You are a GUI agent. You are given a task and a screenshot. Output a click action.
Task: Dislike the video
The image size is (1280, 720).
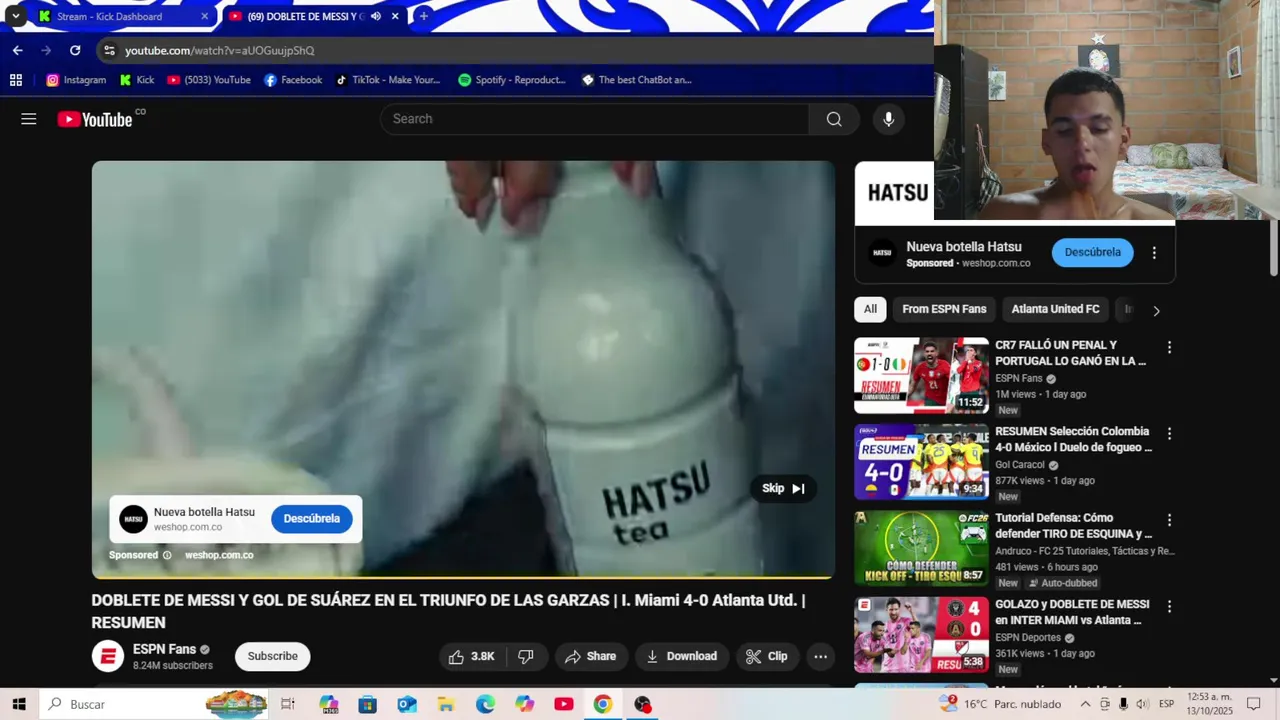coord(526,656)
